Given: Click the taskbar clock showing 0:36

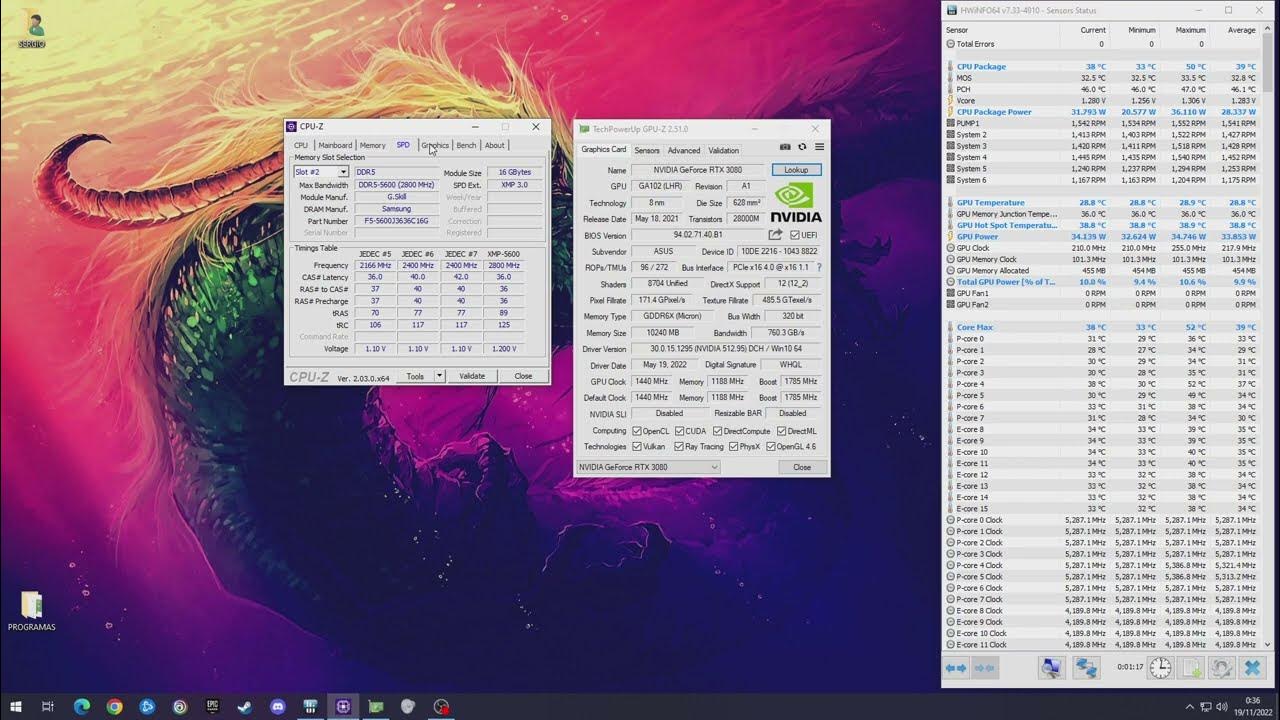Looking at the screenshot, I should 1253,706.
